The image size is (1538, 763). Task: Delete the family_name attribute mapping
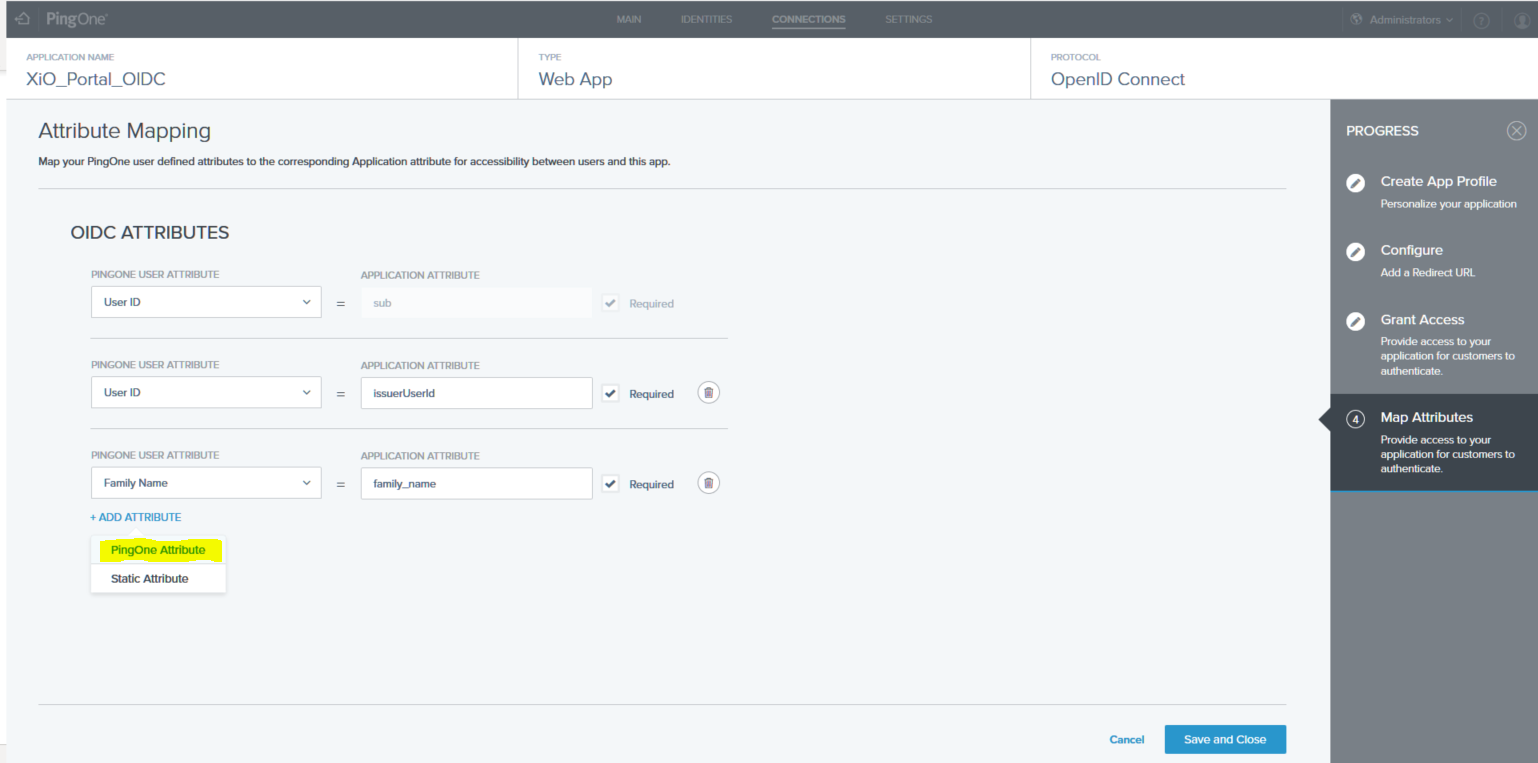[708, 483]
